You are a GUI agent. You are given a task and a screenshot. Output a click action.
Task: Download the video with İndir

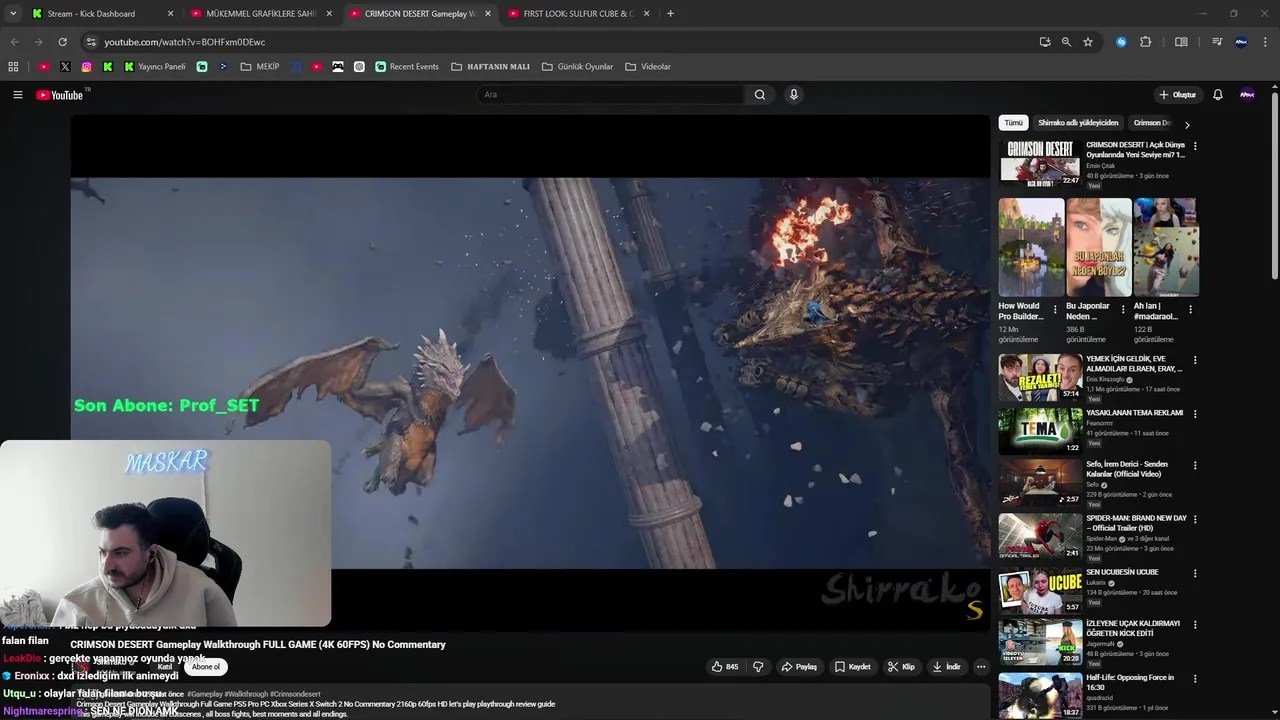point(946,667)
